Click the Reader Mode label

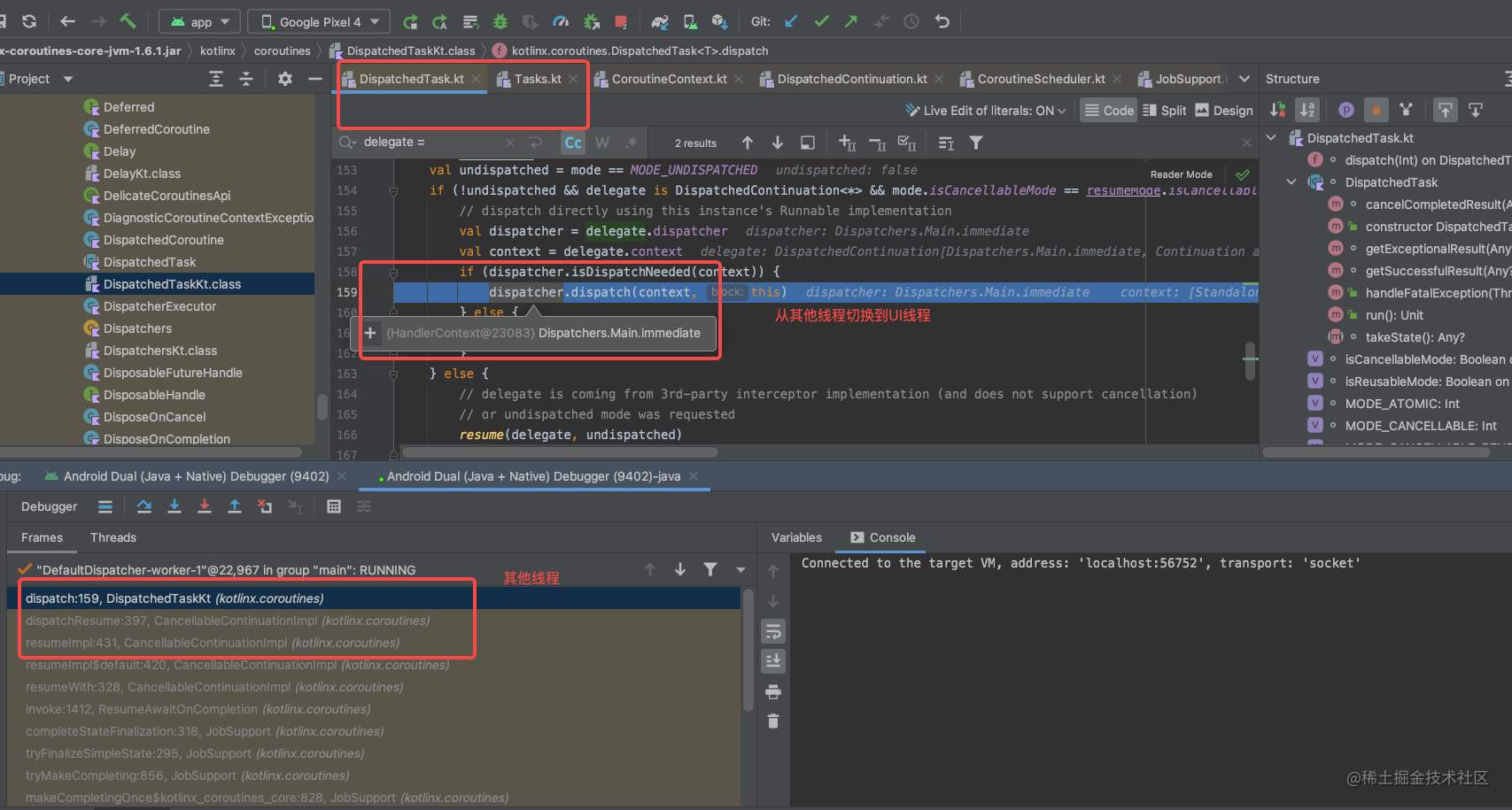[x=1181, y=174]
